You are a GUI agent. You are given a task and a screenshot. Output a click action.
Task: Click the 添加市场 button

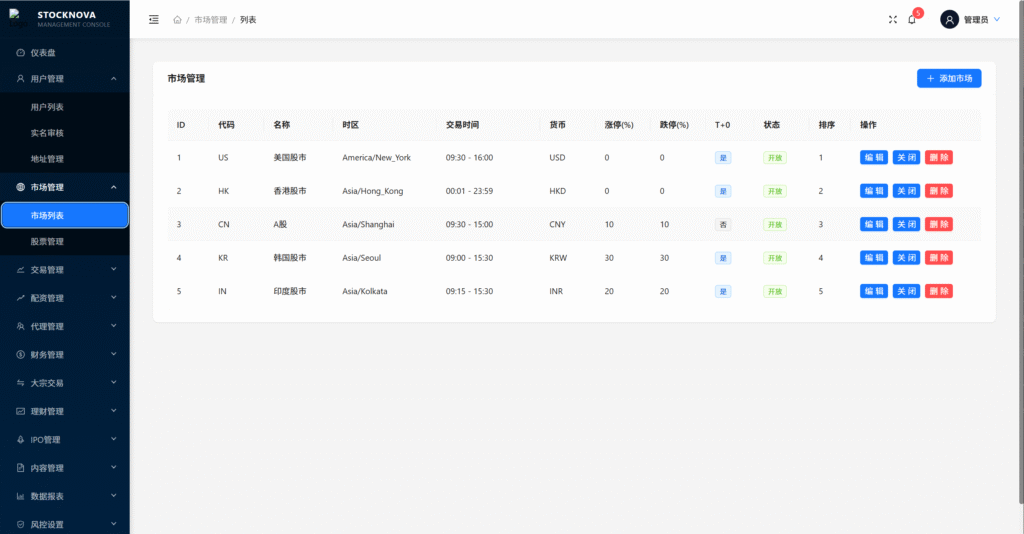click(949, 78)
